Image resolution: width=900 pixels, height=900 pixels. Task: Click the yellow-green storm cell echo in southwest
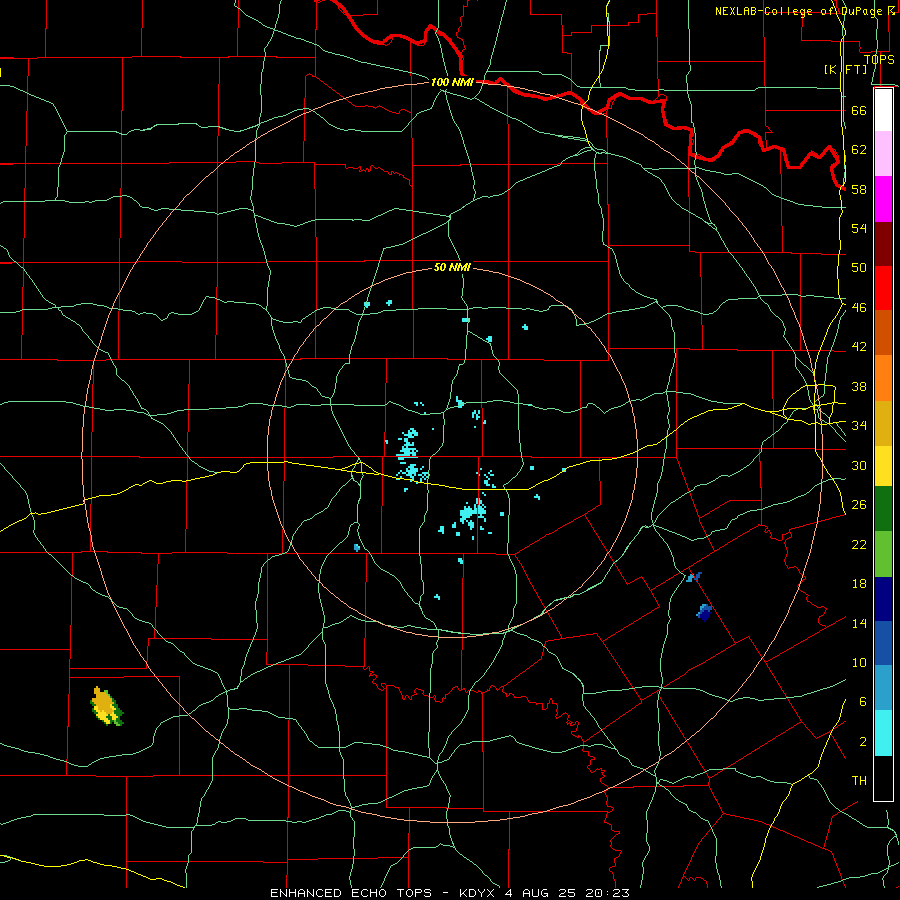click(x=107, y=707)
